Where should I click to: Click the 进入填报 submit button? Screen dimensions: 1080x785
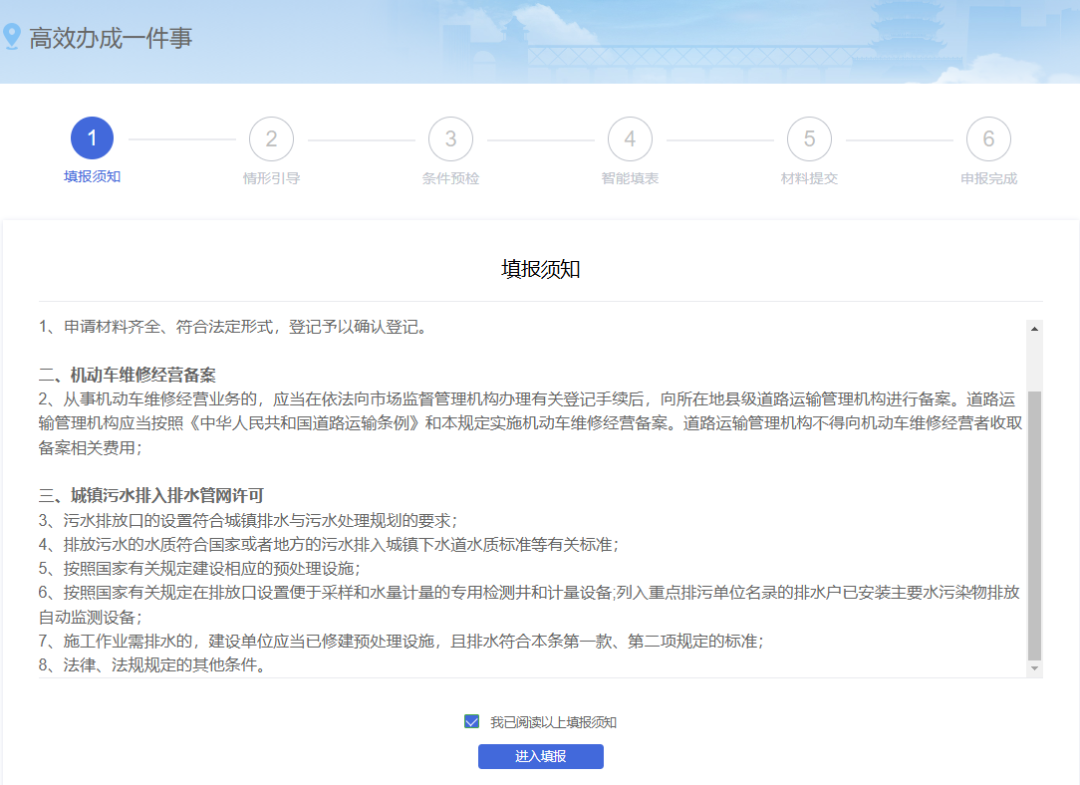pyautogui.click(x=540, y=756)
